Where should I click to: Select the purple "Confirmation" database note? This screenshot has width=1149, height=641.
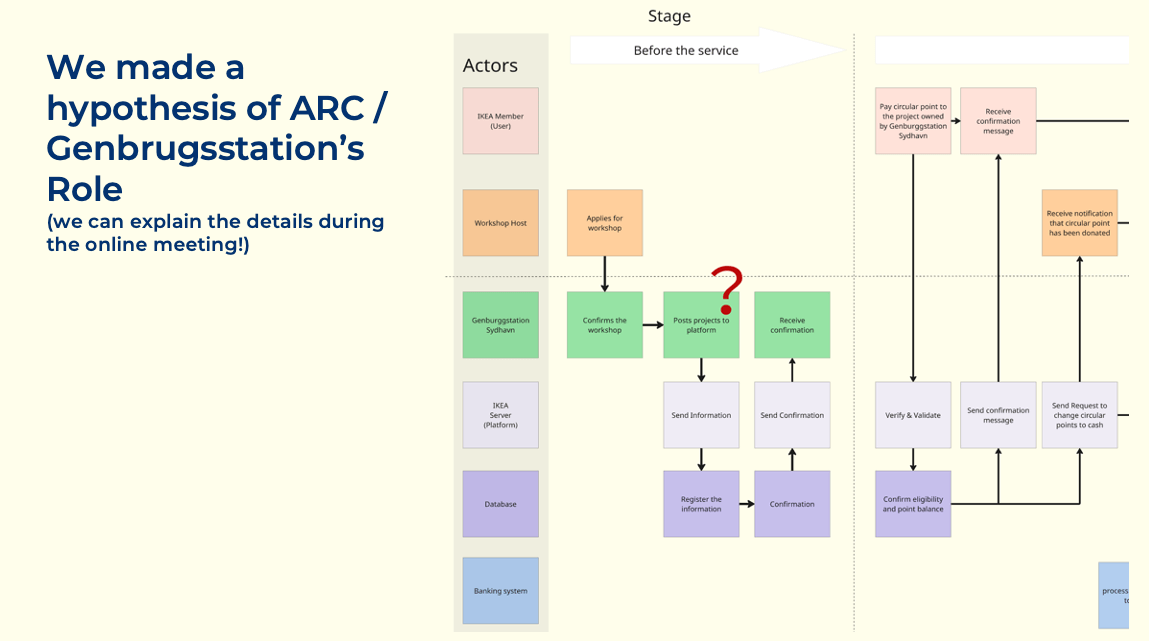[x=792, y=504]
